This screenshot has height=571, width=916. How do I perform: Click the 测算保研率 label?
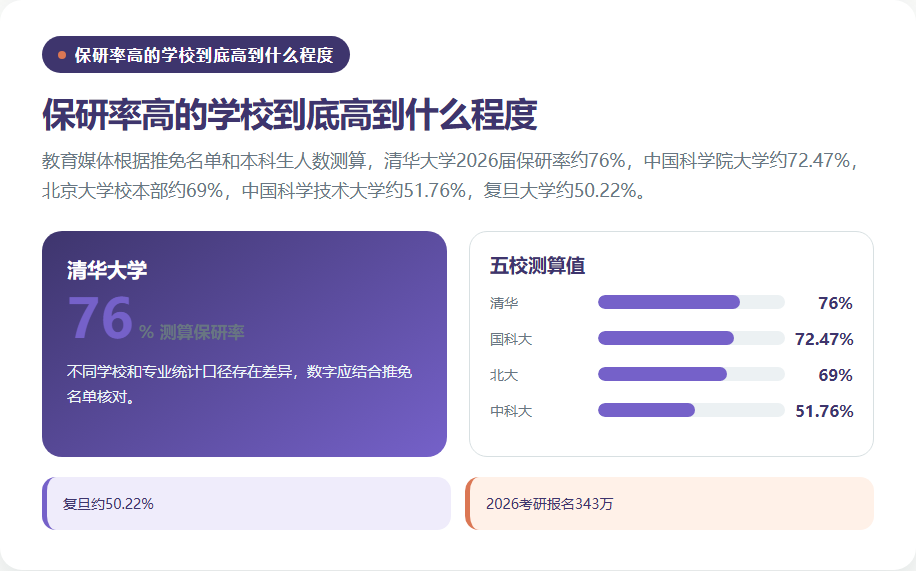pos(202,332)
